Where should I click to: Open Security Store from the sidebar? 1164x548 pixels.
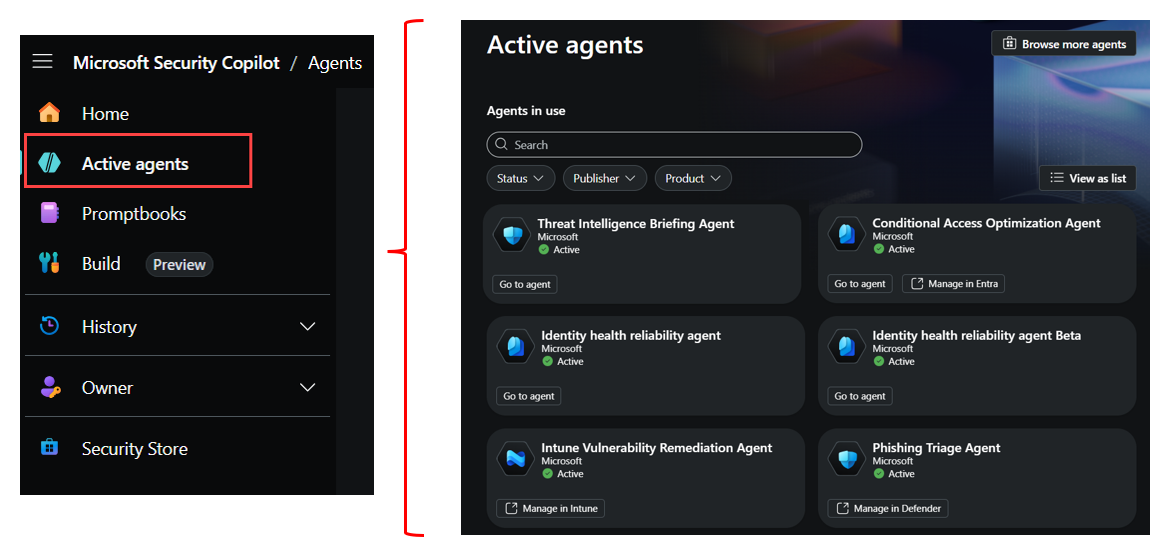(x=134, y=449)
